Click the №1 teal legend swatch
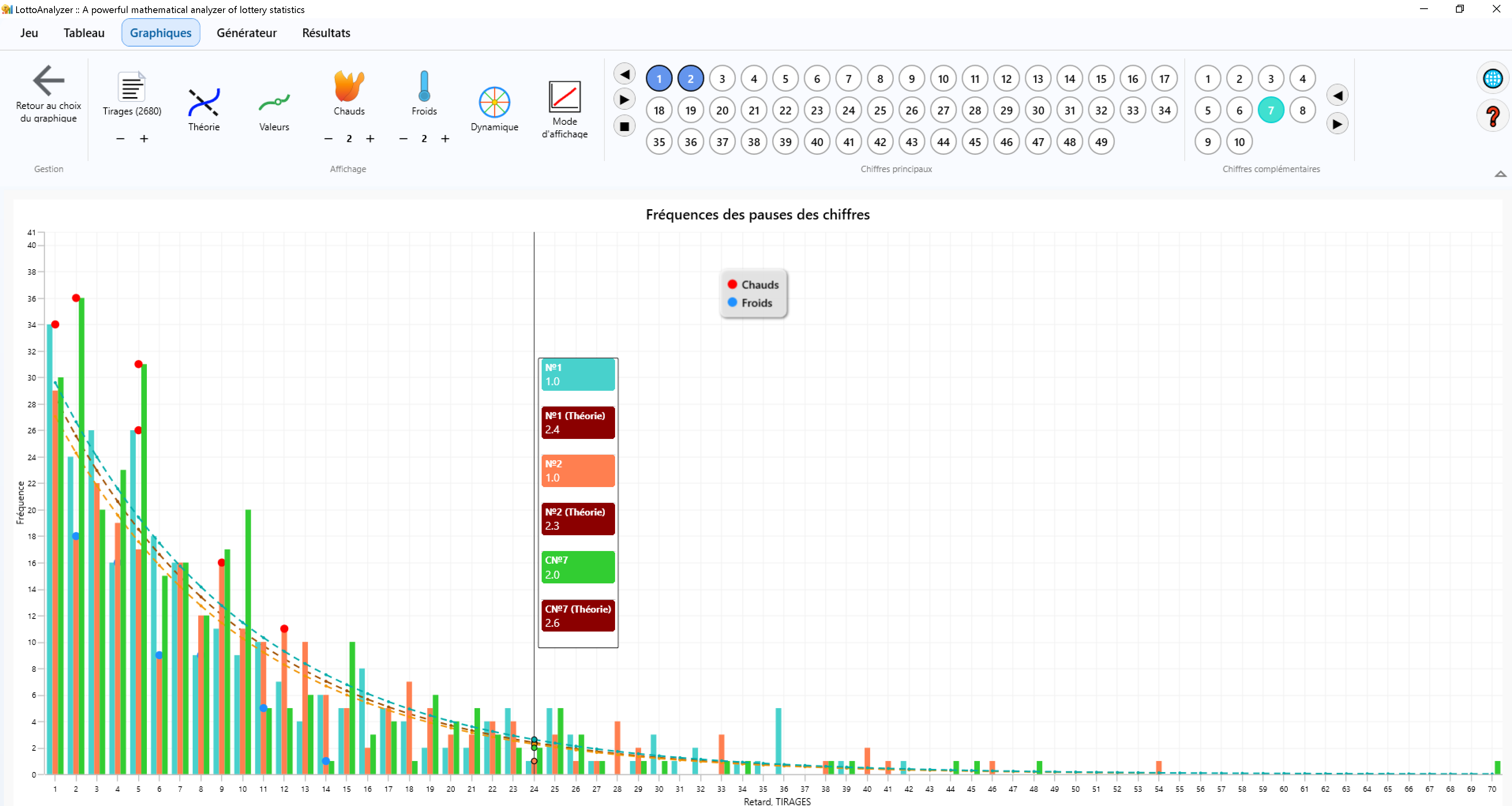1512x806 pixels. click(578, 375)
